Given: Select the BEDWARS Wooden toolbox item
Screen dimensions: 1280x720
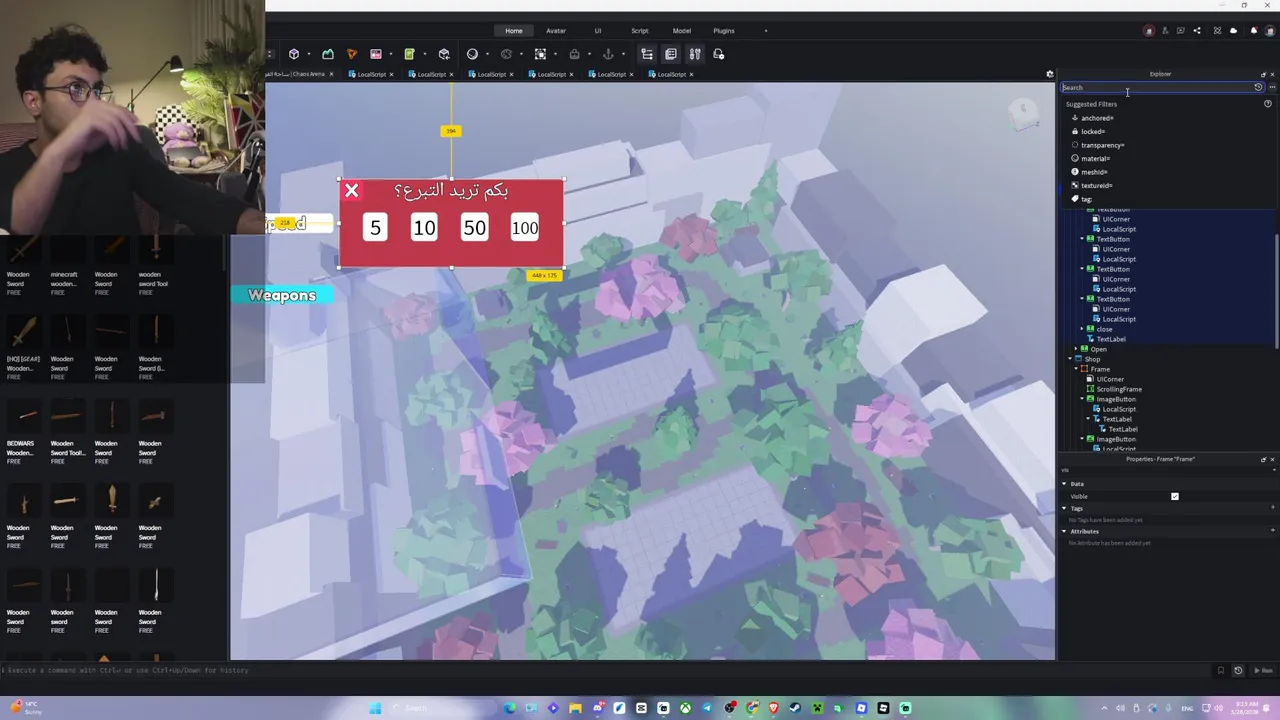Looking at the screenshot, I should [x=25, y=432].
